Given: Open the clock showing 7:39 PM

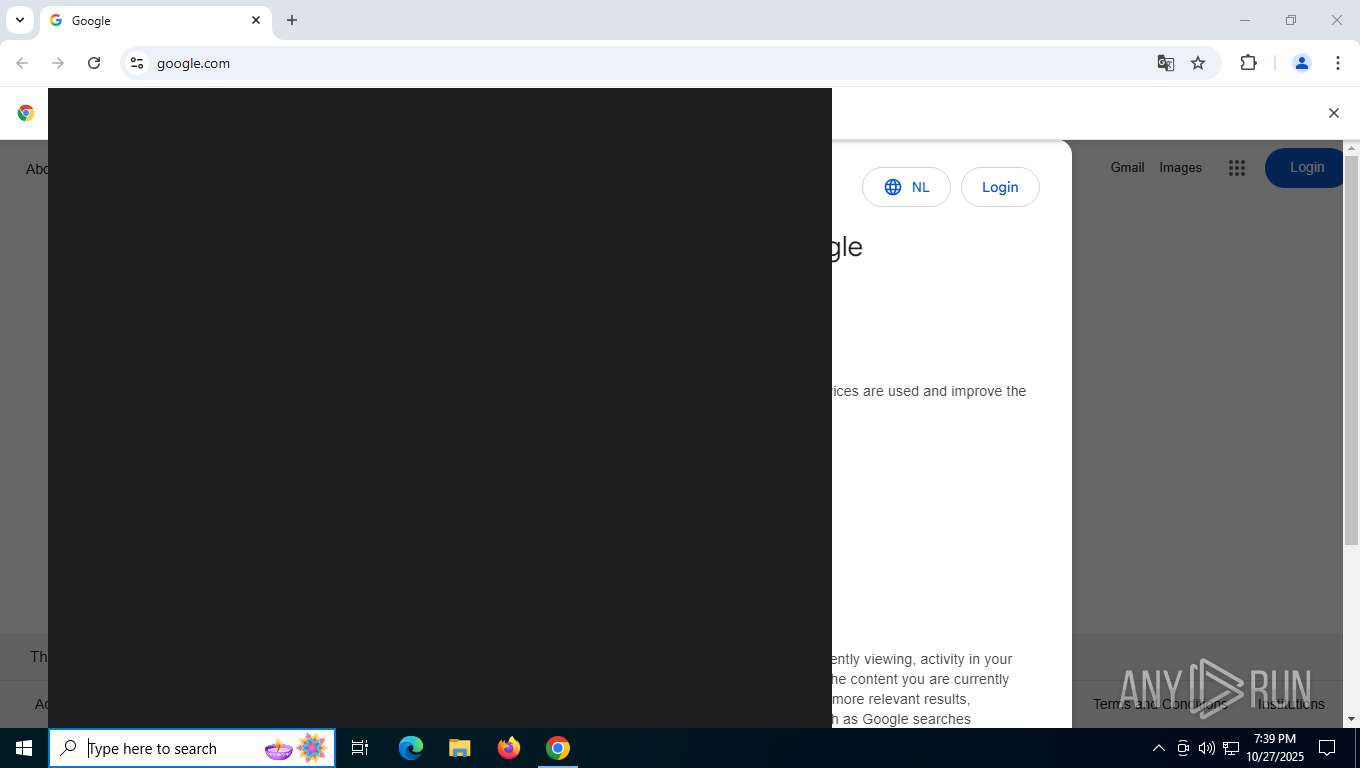Looking at the screenshot, I should [1274, 748].
